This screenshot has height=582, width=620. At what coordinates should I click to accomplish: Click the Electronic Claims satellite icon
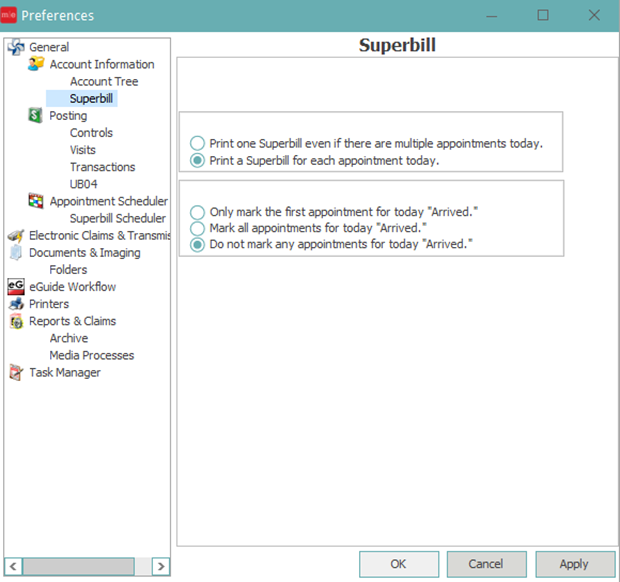(x=15, y=236)
